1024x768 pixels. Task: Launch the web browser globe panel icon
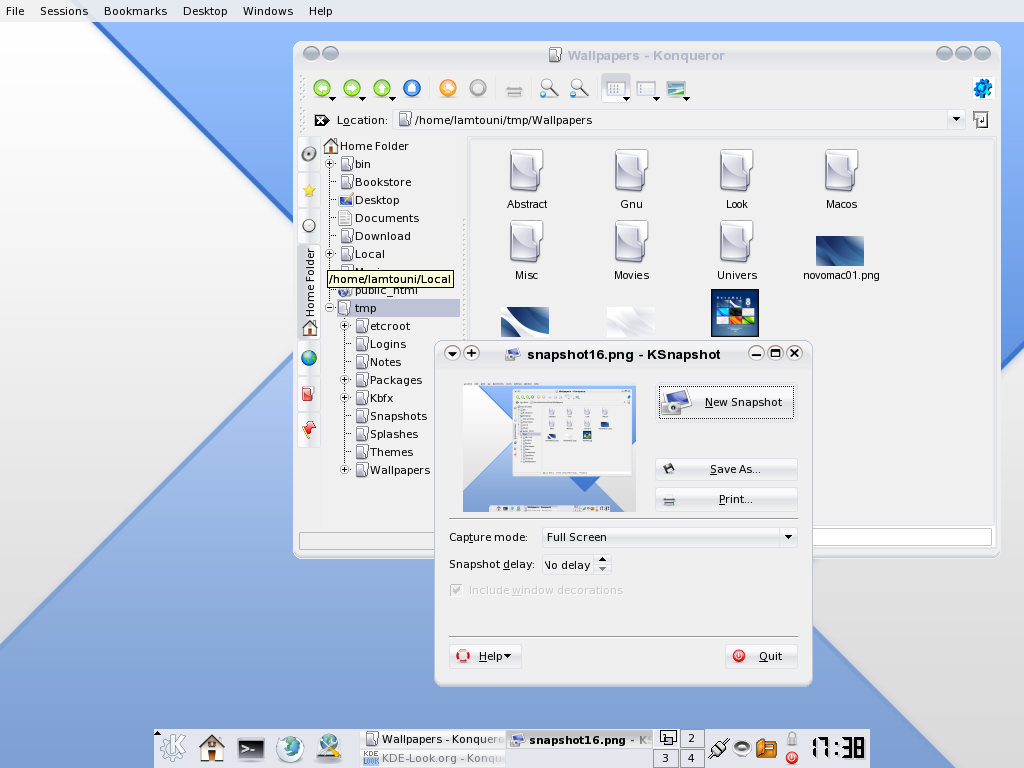[290, 748]
